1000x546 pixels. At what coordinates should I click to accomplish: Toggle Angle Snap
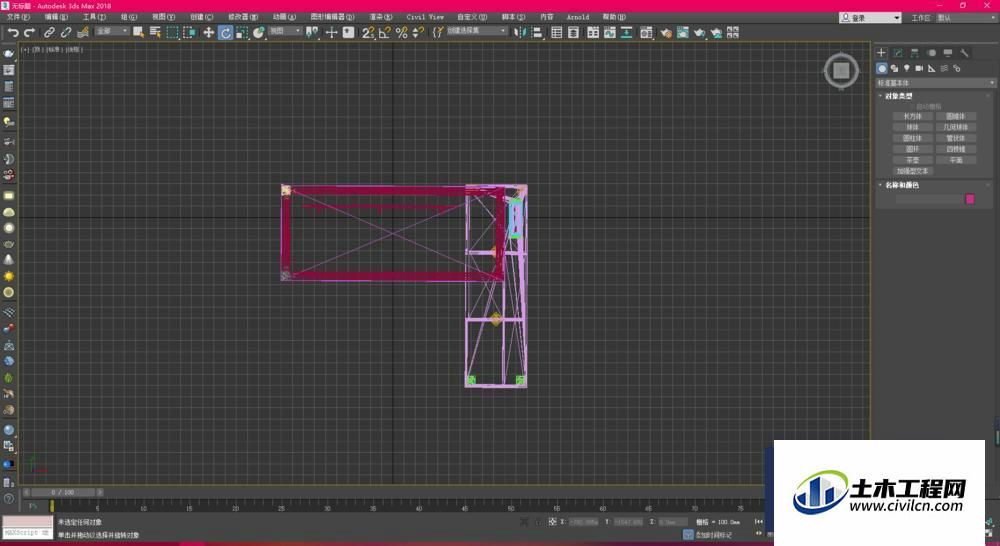[x=385, y=33]
